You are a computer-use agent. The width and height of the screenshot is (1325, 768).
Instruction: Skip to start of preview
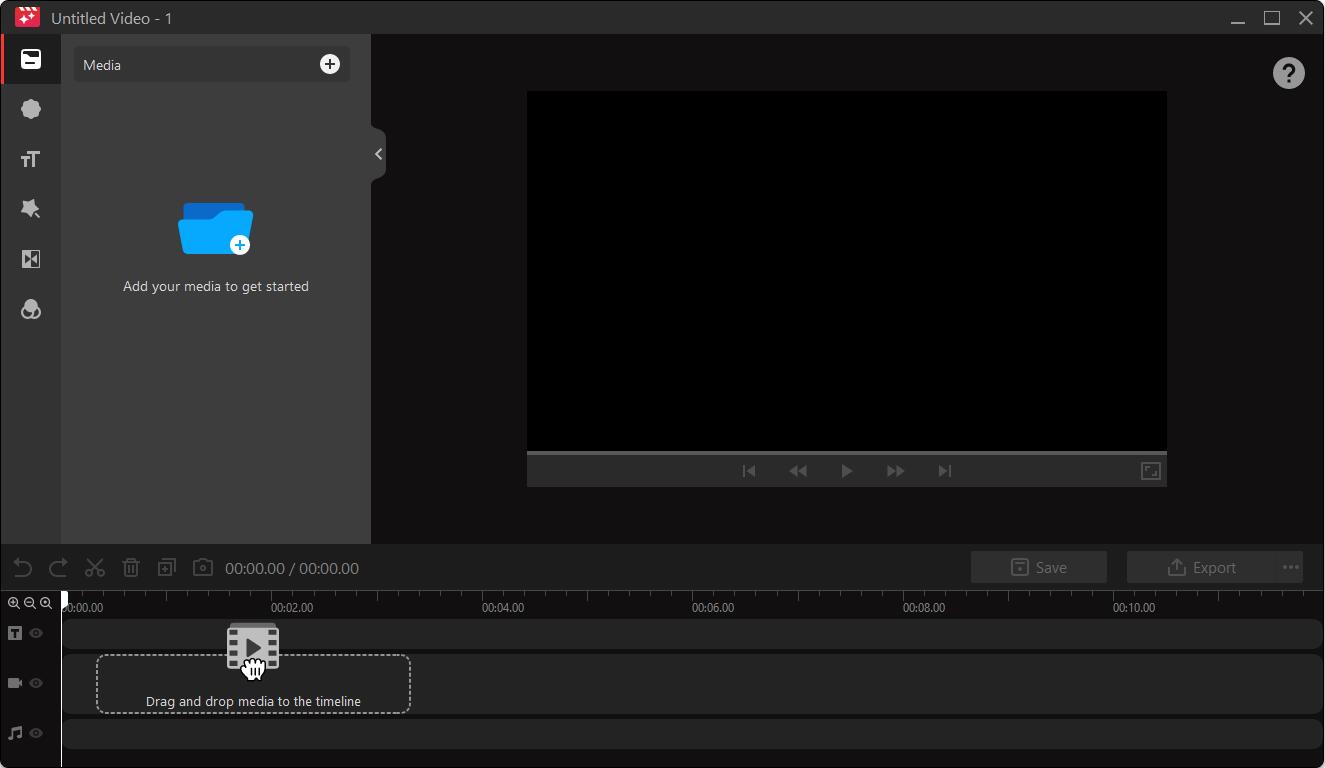pos(749,471)
